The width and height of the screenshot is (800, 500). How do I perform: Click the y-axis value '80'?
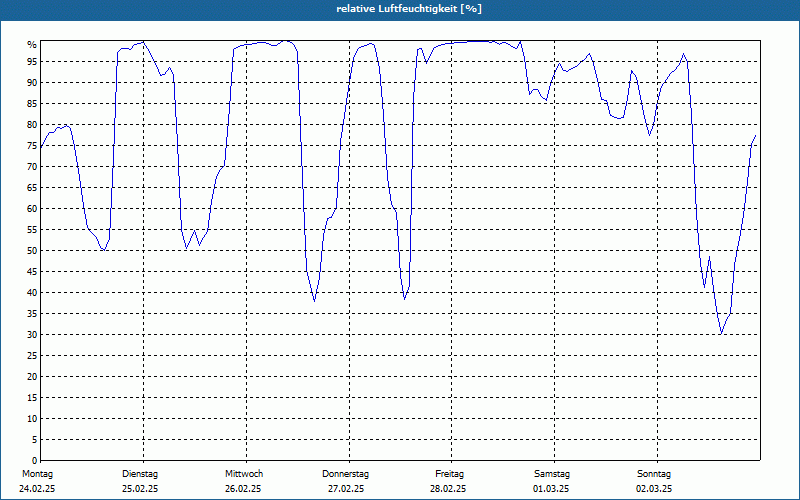pyautogui.click(x=32, y=124)
